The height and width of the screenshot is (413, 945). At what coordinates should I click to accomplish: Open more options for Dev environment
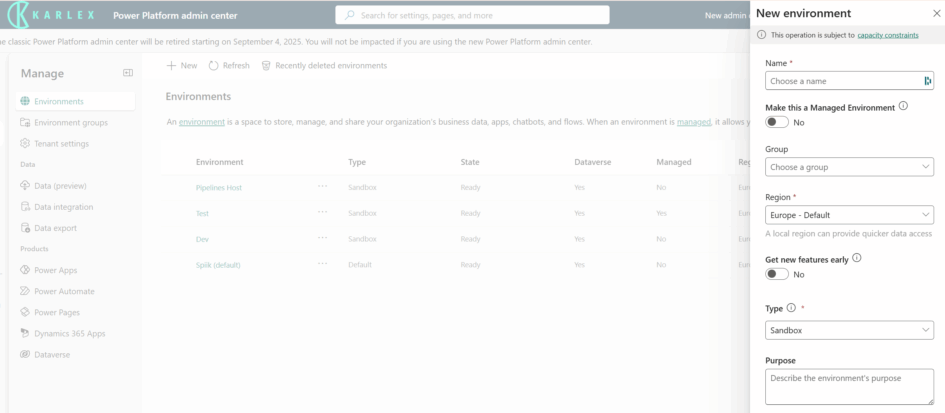[322, 238]
